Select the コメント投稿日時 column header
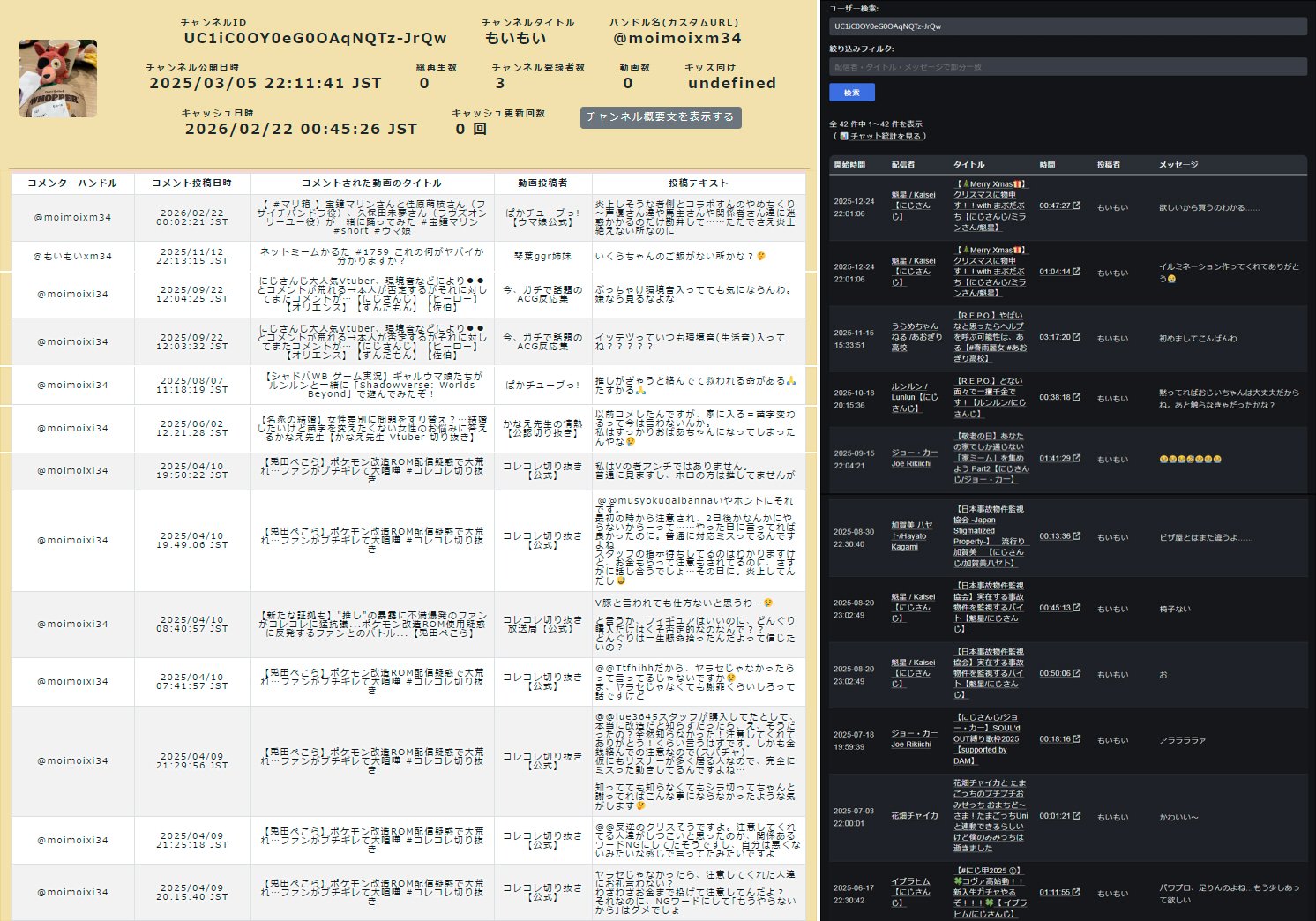Image resolution: width=1316 pixels, height=921 pixels. coord(191,183)
